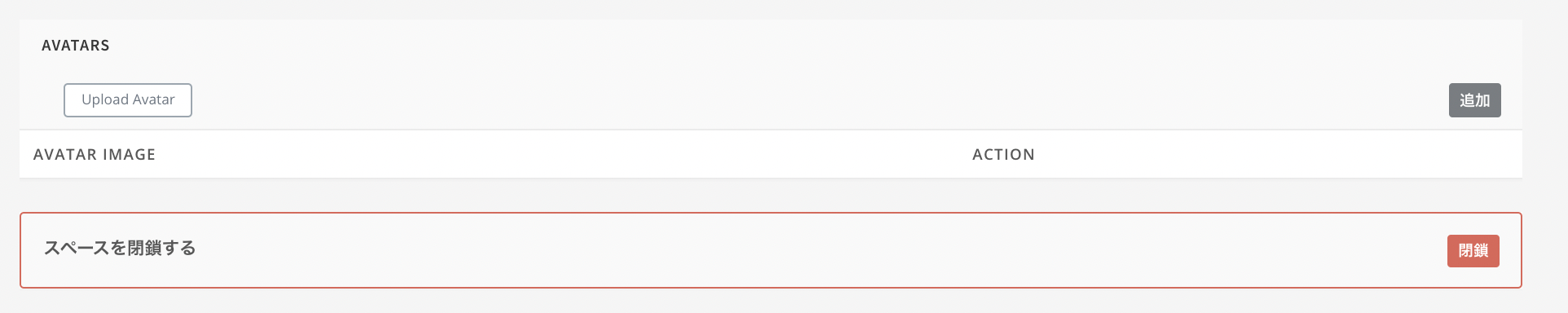Click the outlined Upload Avatar control

(128, 100)
